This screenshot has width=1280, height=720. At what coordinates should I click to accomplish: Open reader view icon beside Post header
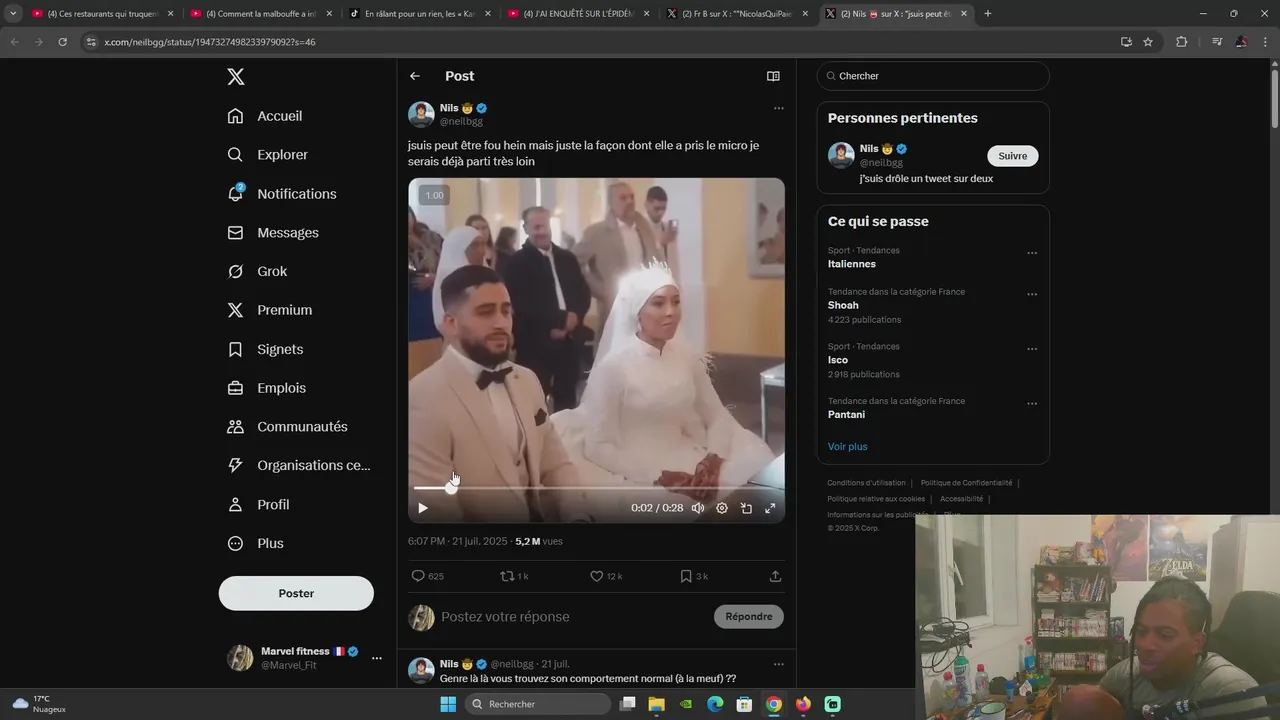click(x=773, y=76)
